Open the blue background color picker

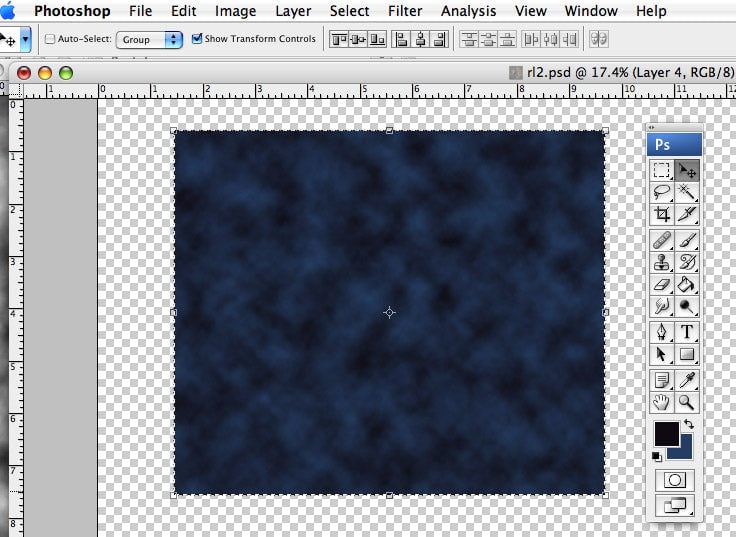685,451
